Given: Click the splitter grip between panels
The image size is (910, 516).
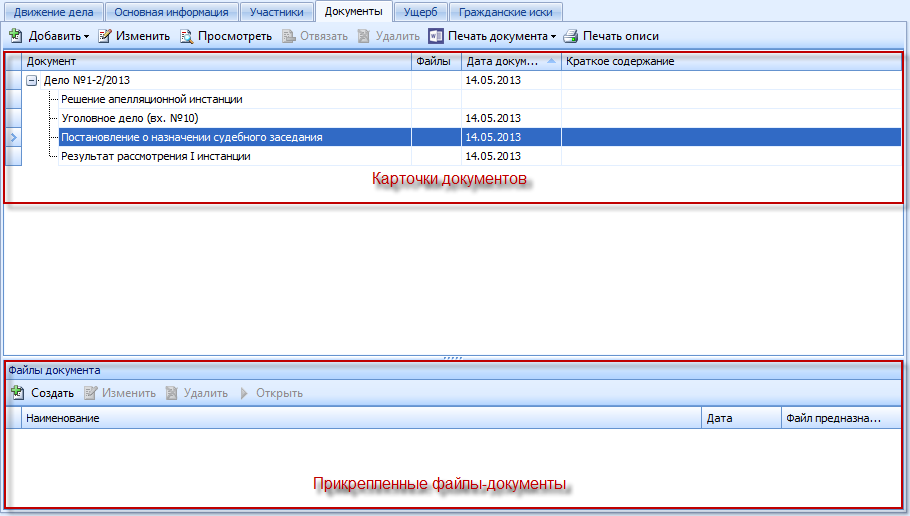Looking at the screenshot, I should tap(453, 358).
